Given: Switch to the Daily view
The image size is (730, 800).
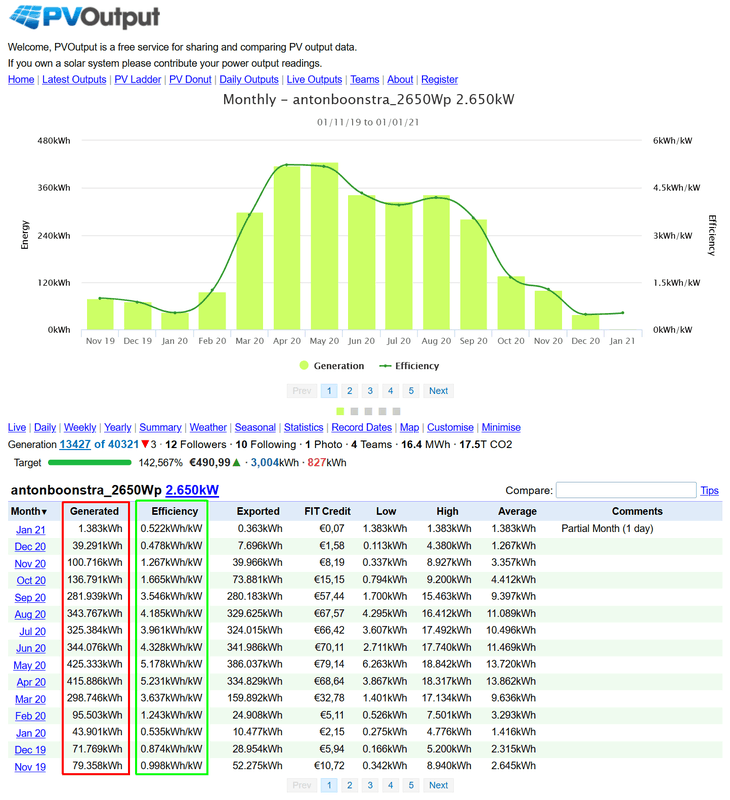Looking at the screenshot, I should click(x=45, y=428).
